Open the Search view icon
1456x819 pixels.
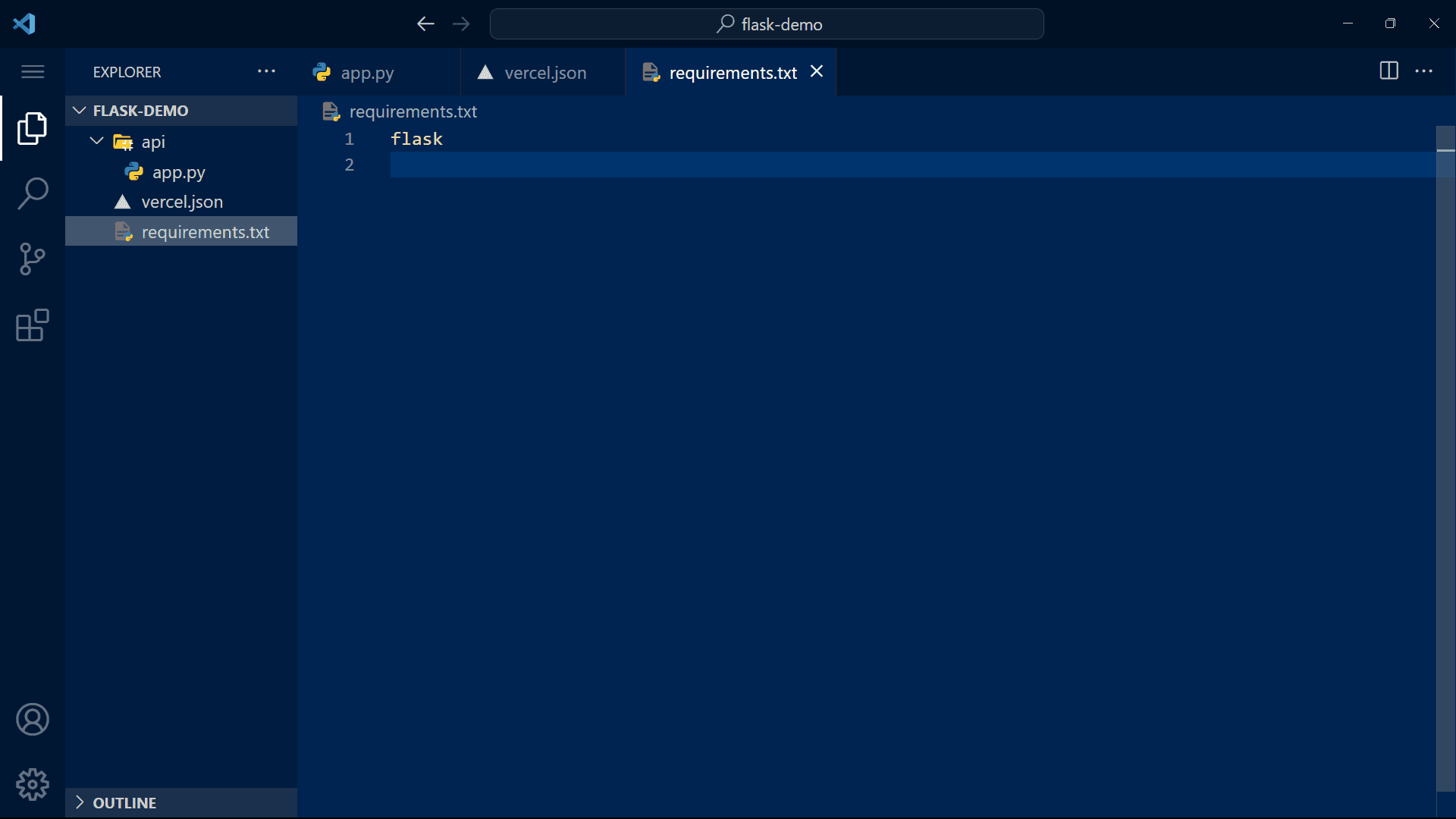click(32, 193)
